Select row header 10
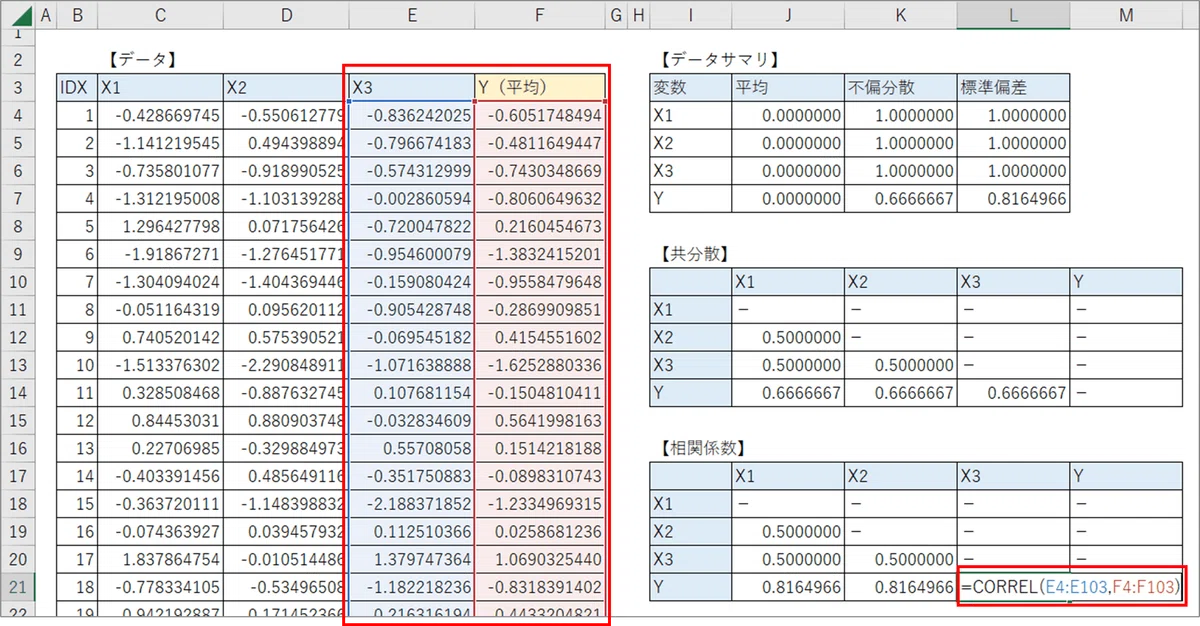 [x=18, y=282]
